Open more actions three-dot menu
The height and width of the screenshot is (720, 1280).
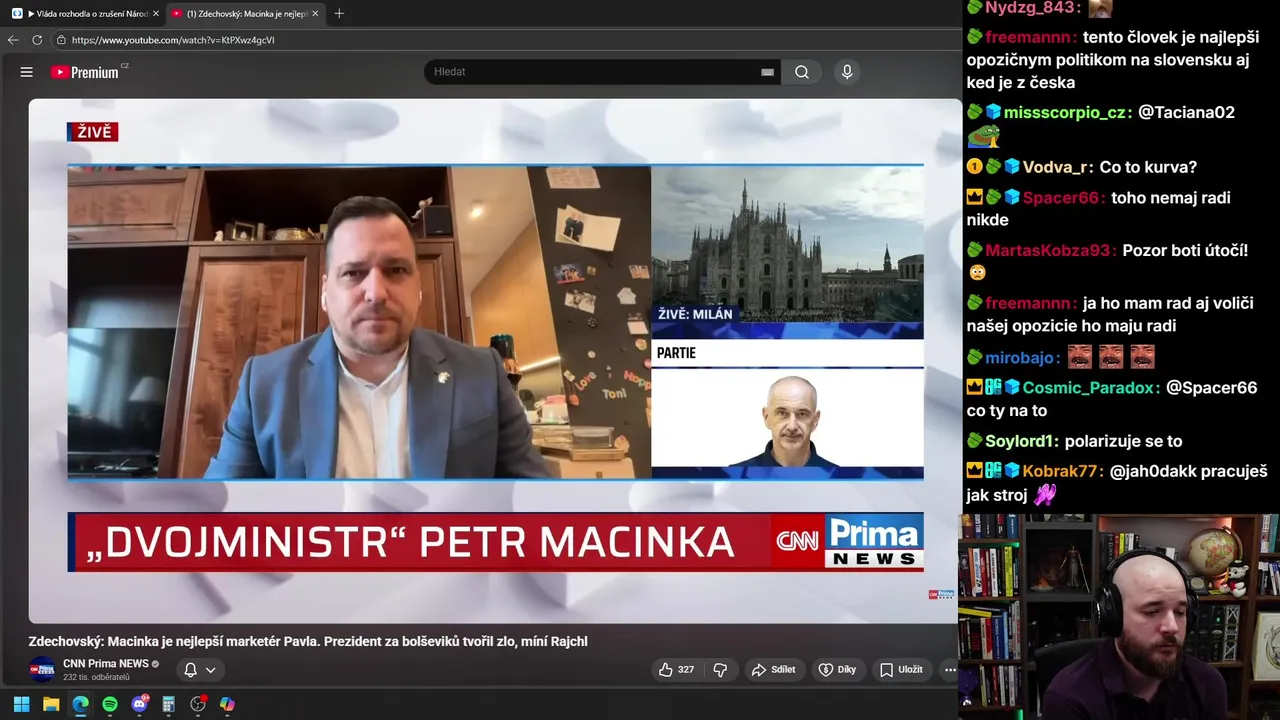coord(949,670)
